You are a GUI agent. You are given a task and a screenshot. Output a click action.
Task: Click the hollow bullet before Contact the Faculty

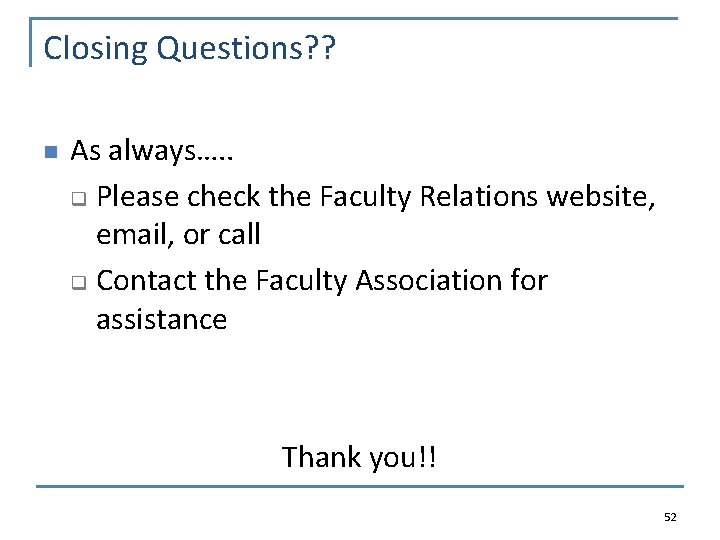pos(79,282)
